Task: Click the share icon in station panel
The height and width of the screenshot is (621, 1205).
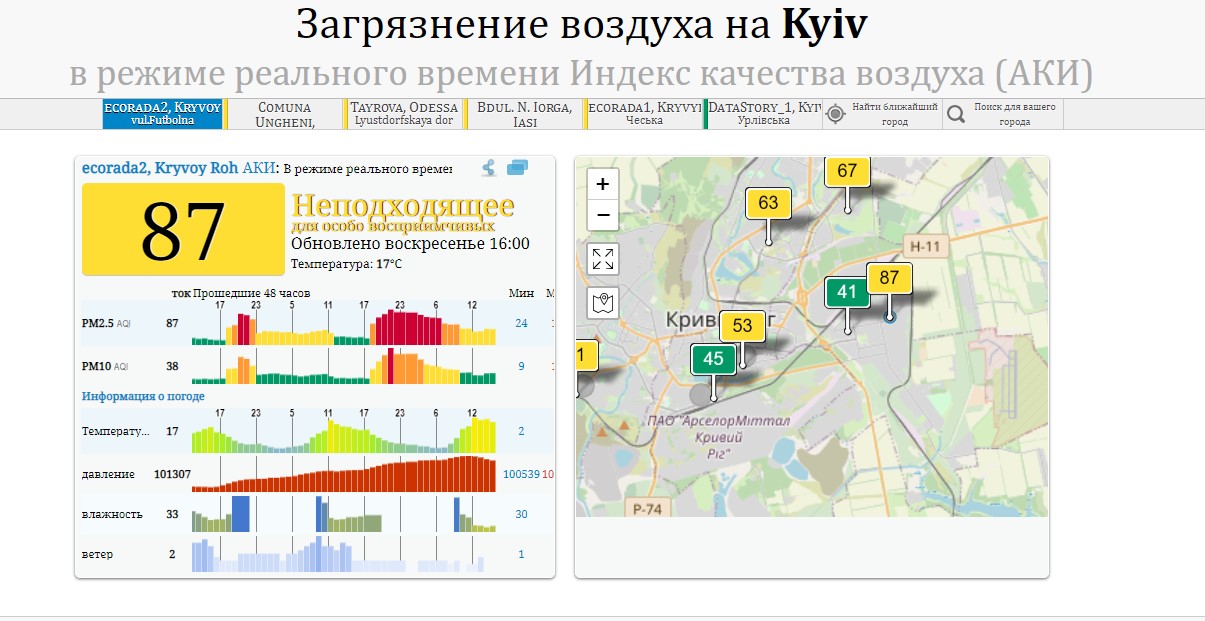Action: [489, 168]
